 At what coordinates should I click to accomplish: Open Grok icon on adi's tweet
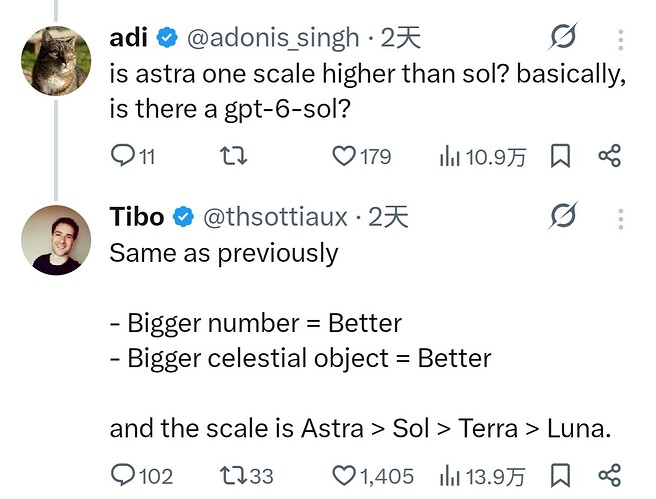(563, 37)
